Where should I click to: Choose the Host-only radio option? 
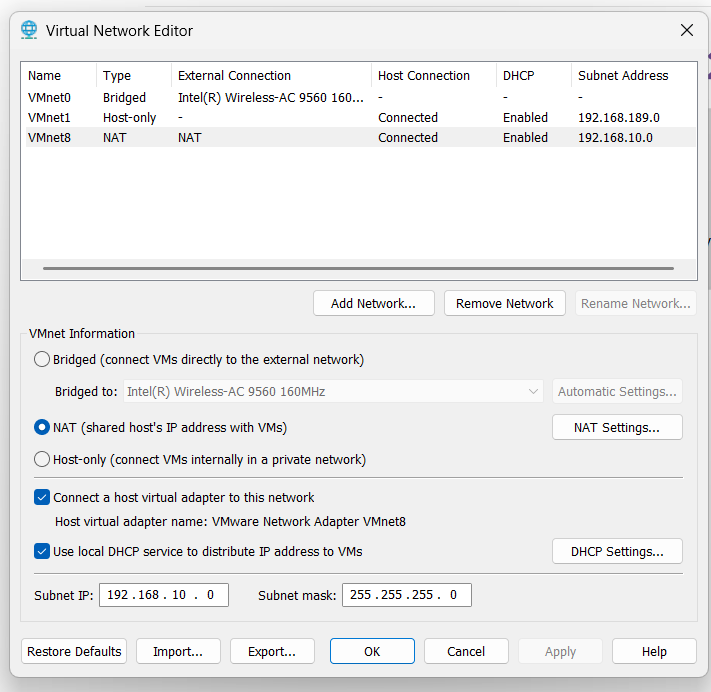click(42, 460)
